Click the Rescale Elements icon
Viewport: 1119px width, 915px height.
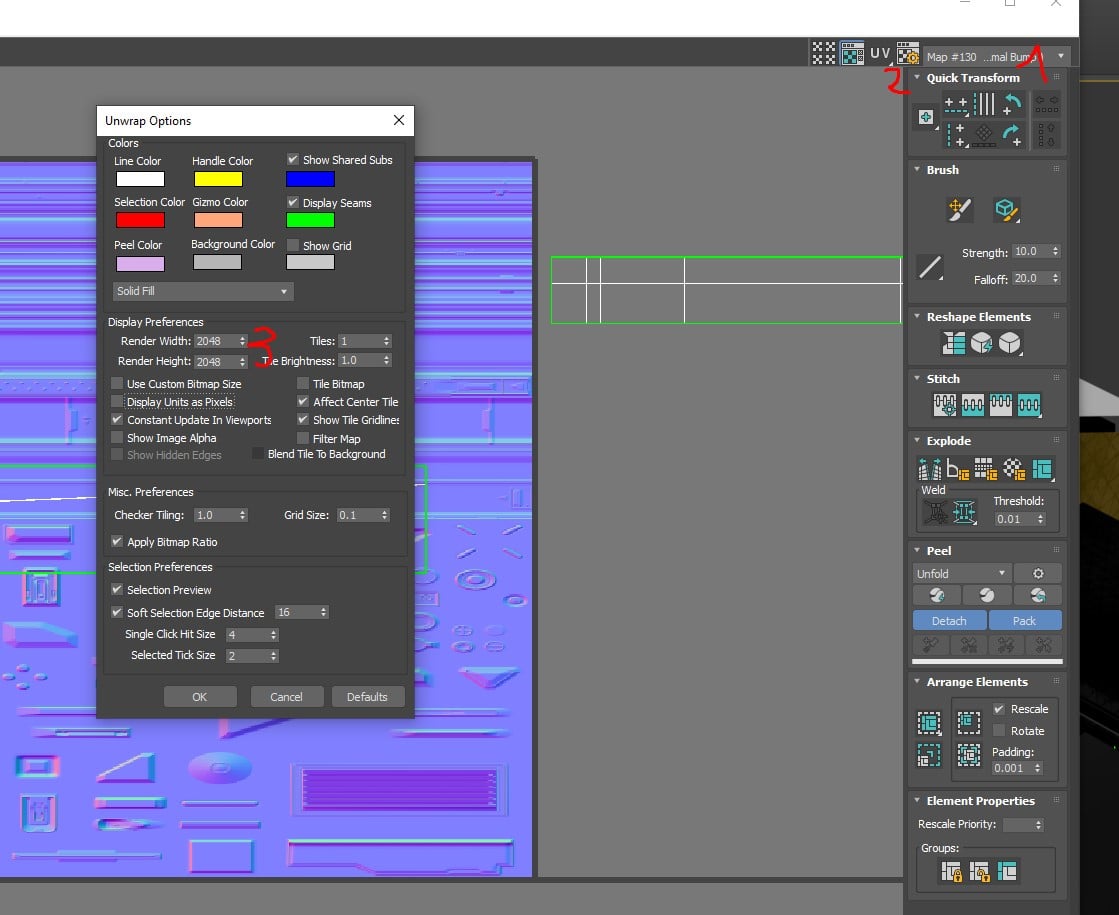[x=928, y=754]
